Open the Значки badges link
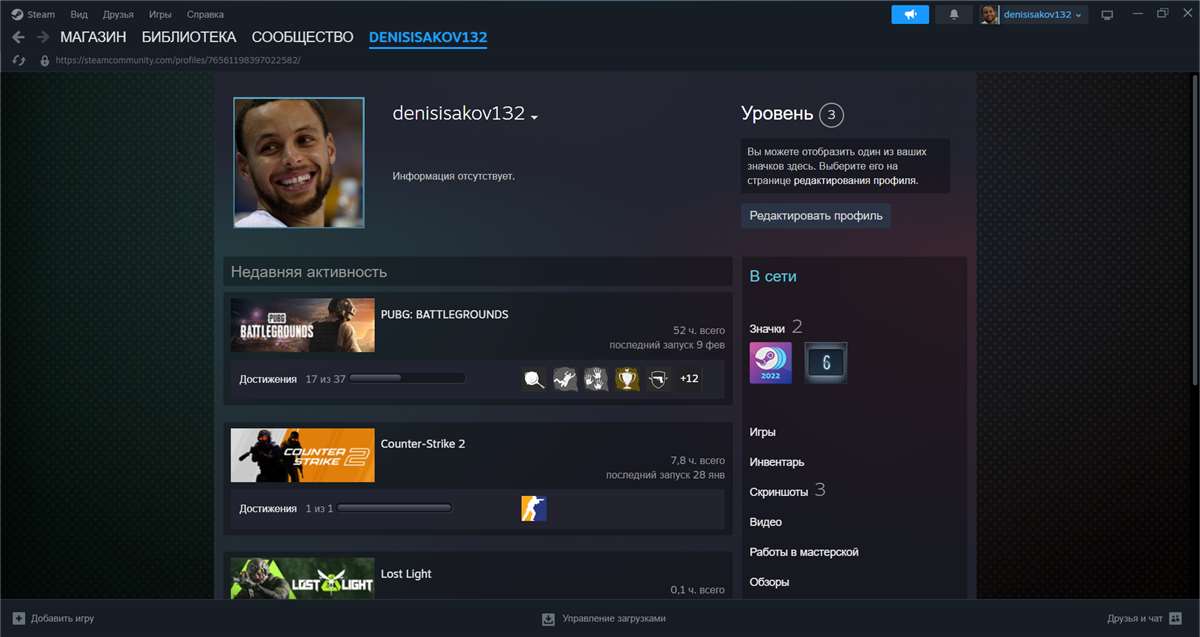1200x637 pixels. pos(768,328)
